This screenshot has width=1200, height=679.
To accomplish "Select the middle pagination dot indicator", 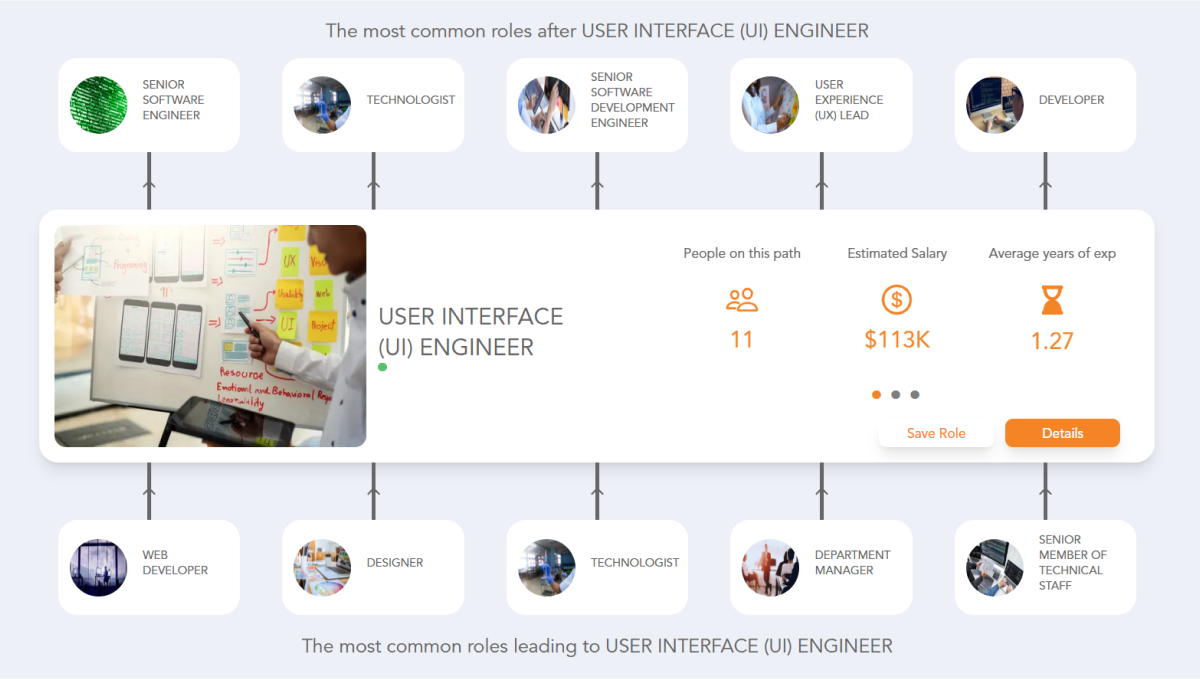I will pyautogui.click(x=895, y=394).
